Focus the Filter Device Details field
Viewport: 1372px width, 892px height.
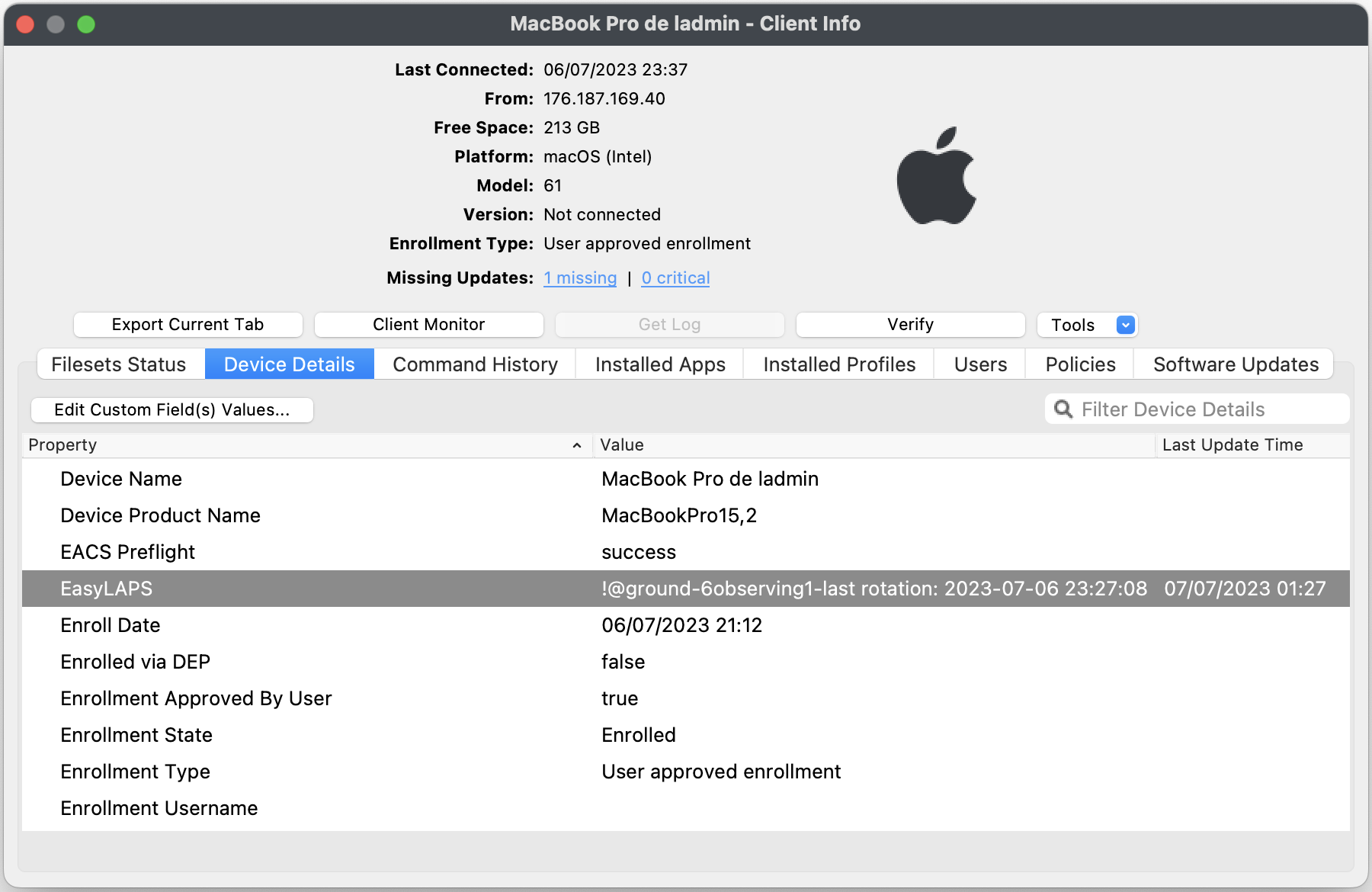click(x=1197, y=409)
